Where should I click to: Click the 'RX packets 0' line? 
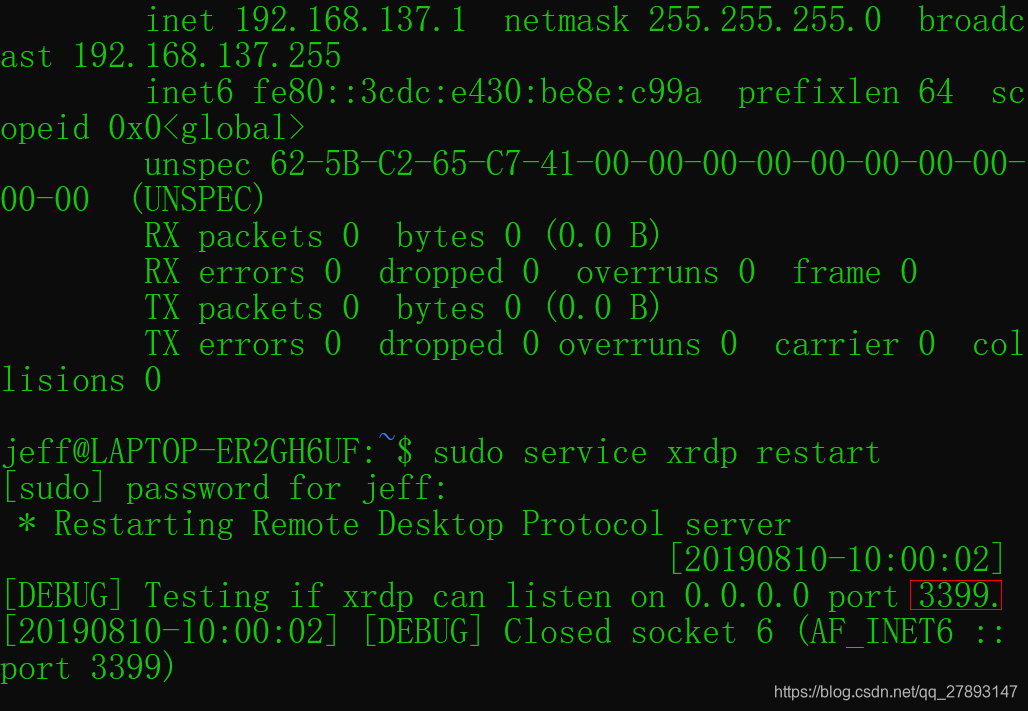403,235
